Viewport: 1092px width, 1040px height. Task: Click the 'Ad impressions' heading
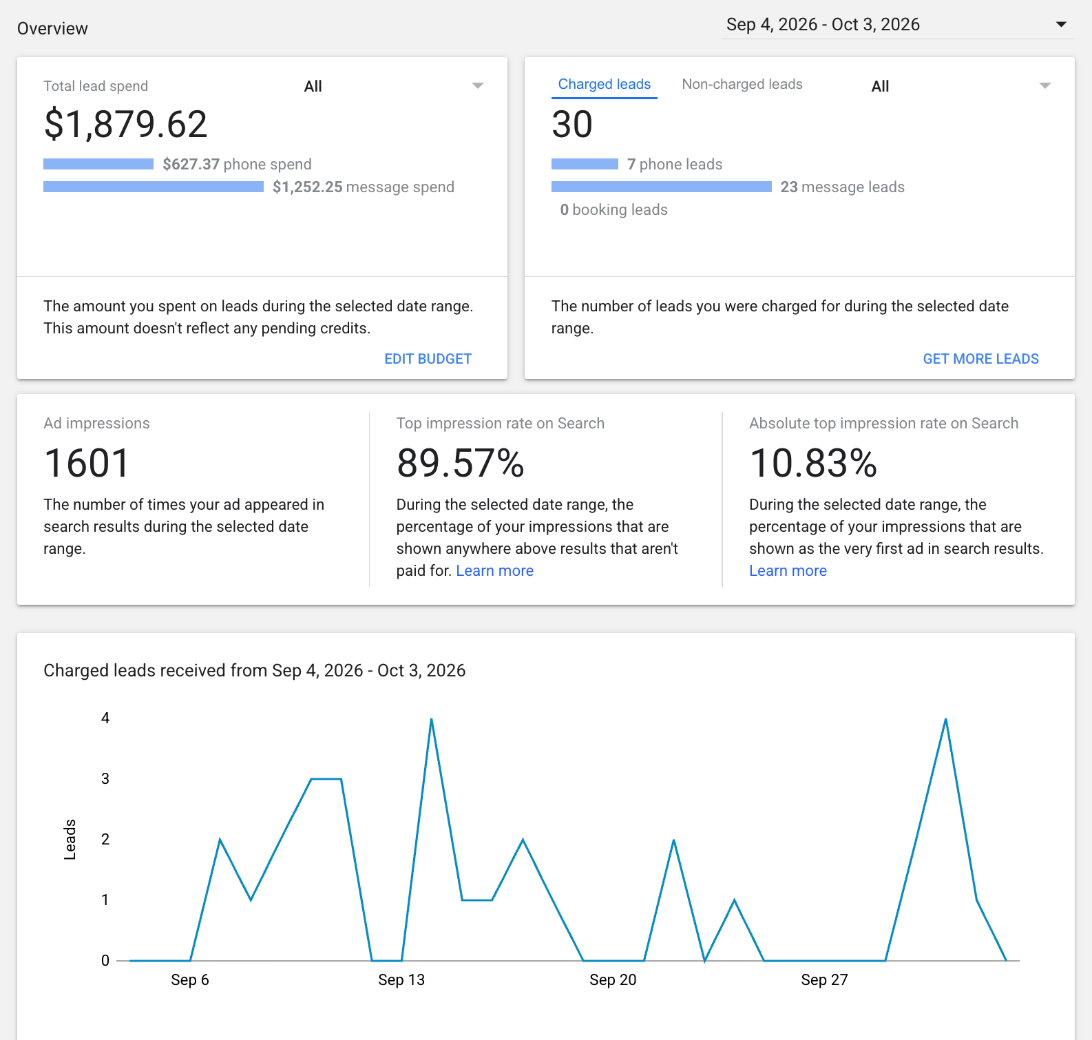96,424
